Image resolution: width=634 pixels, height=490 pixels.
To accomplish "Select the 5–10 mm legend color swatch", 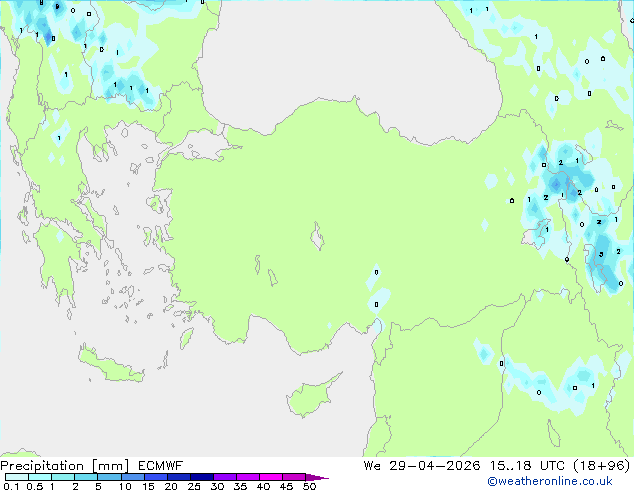I will pyautogui.click(x=109, y=477).
